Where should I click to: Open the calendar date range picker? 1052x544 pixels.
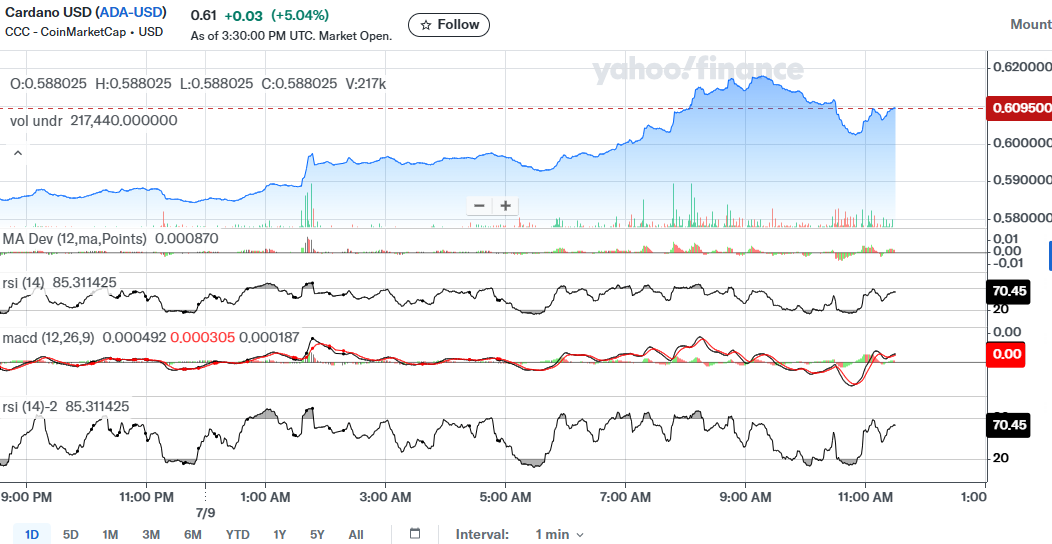coord(415,534)
